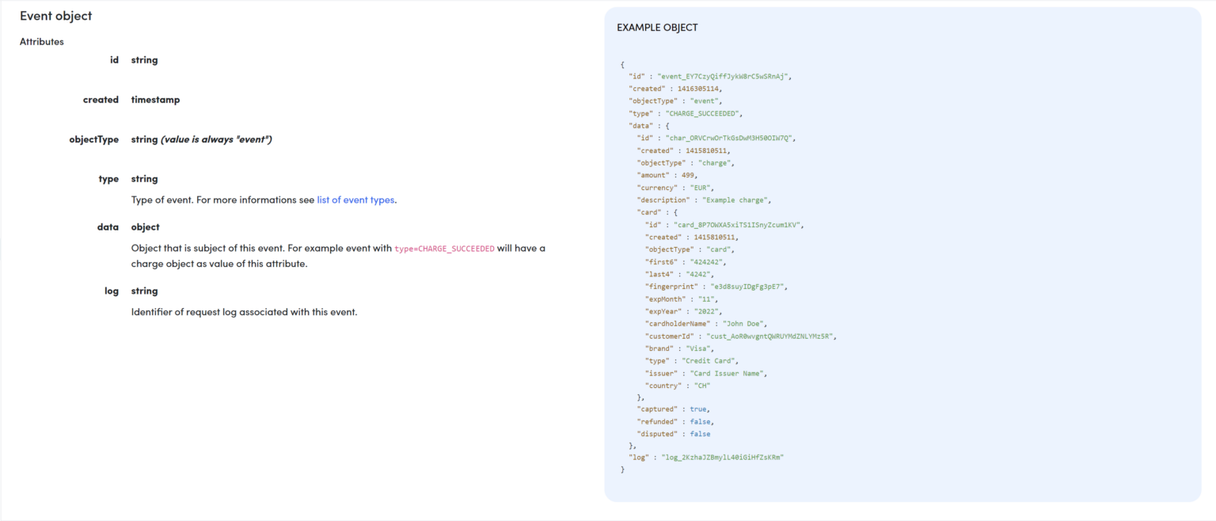Click the timestamp type label
This screenshot has height=521, width=1216.
(155, 100)
